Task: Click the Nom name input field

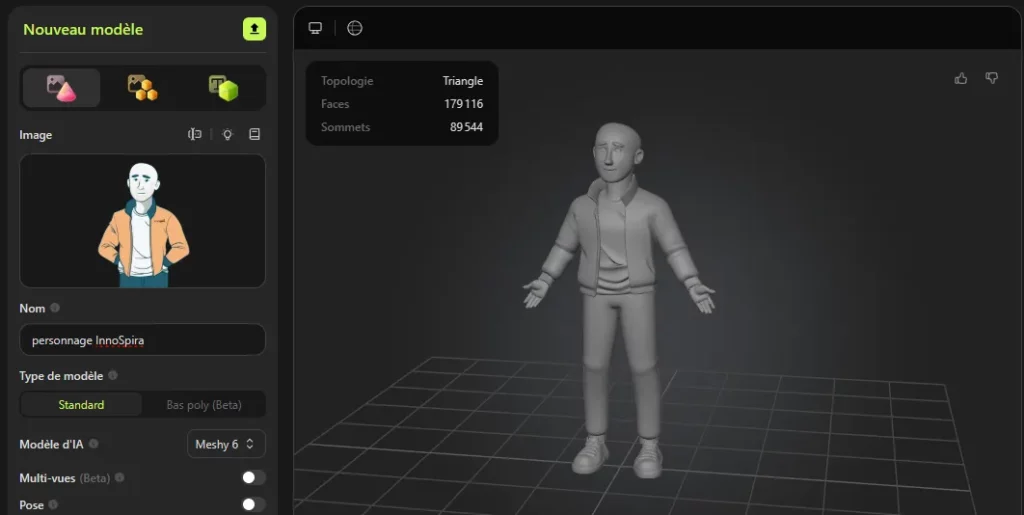Action: (x=142, y=340)
